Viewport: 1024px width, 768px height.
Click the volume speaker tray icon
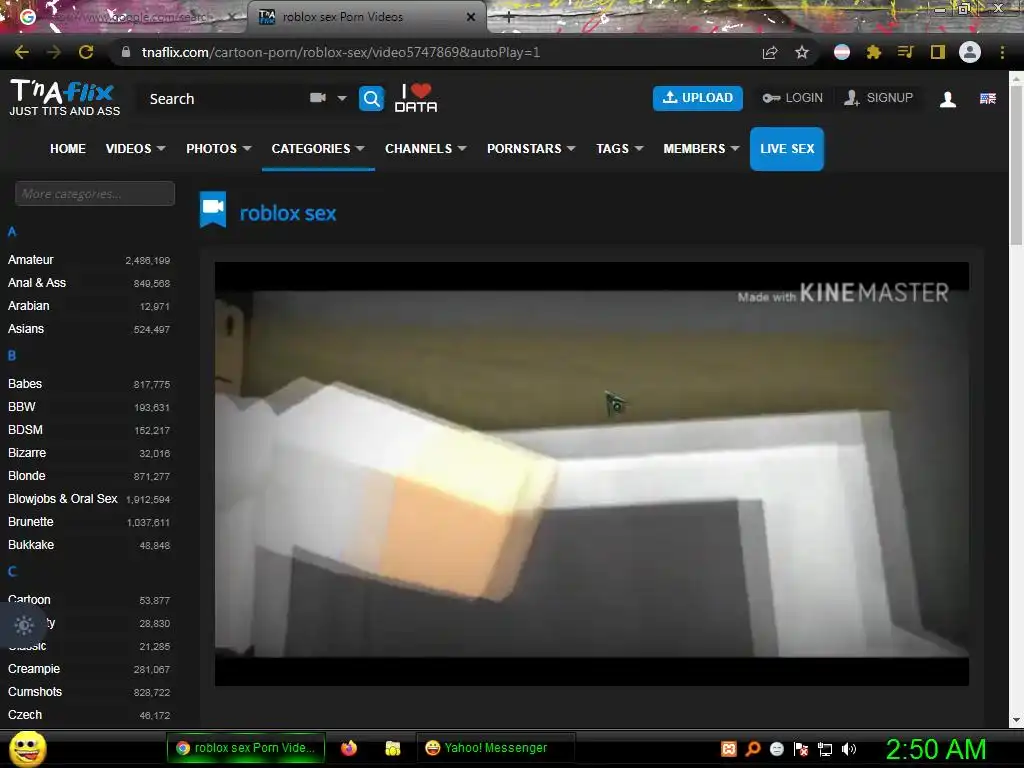click(849, 749)
